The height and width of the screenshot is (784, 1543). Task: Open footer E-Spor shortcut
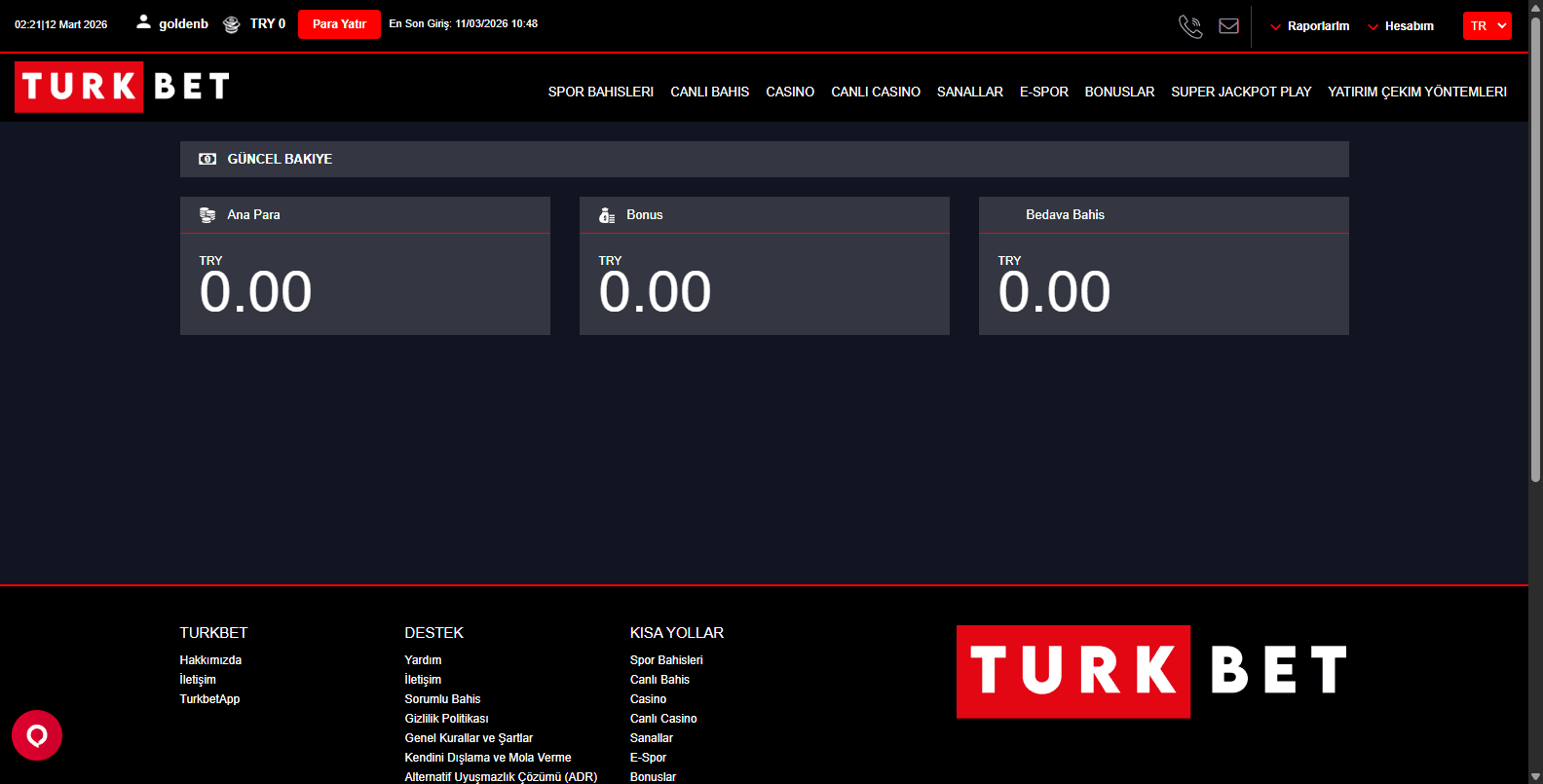pos(648,758)
